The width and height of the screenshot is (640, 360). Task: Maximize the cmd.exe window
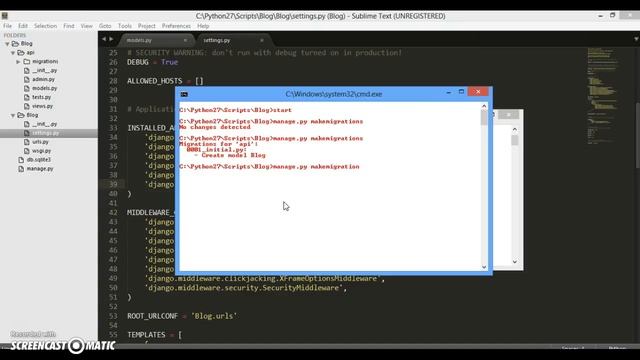461,92
